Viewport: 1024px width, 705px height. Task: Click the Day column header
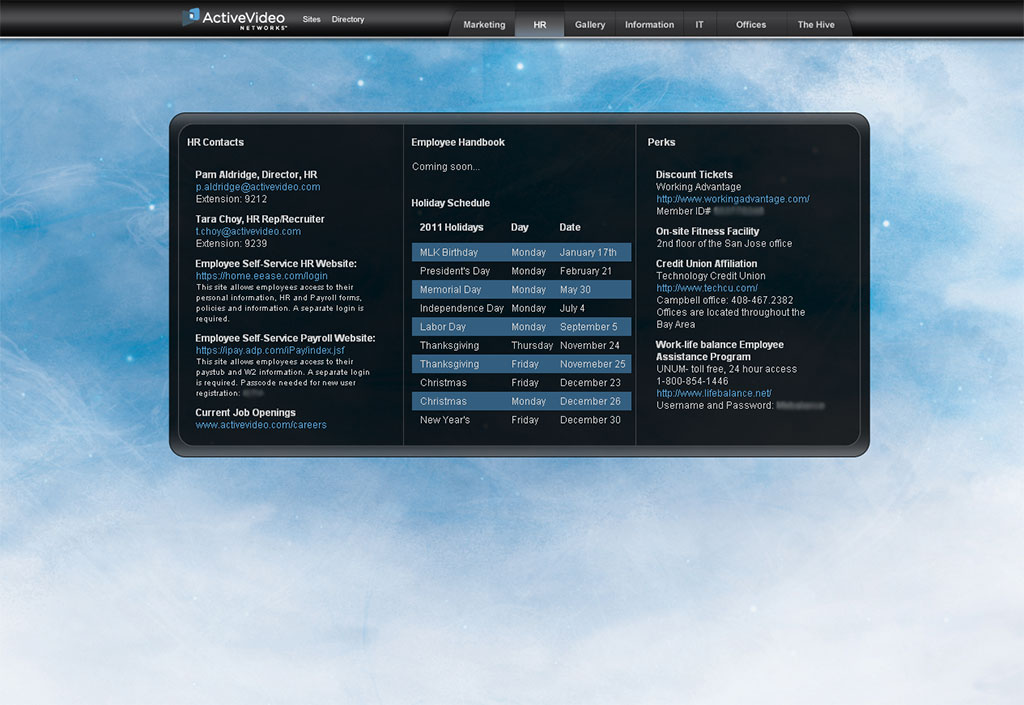(x=519, y=227)
